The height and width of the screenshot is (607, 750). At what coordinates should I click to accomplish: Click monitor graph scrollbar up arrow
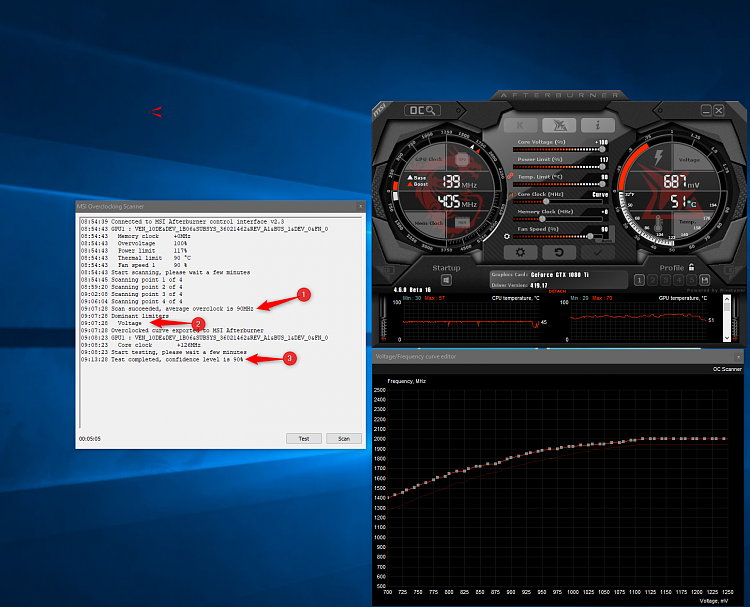(x=727, y=299)
